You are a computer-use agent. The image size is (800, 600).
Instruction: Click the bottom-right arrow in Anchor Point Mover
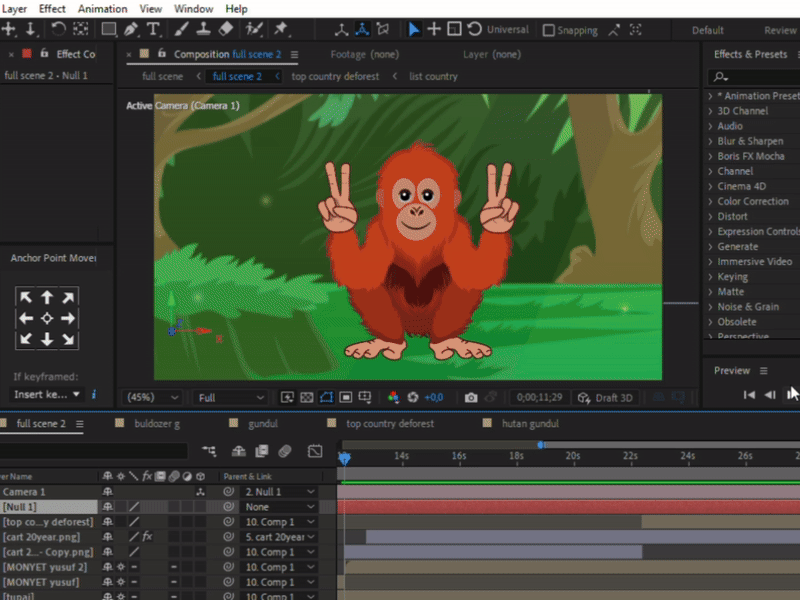tap(68, 339)
